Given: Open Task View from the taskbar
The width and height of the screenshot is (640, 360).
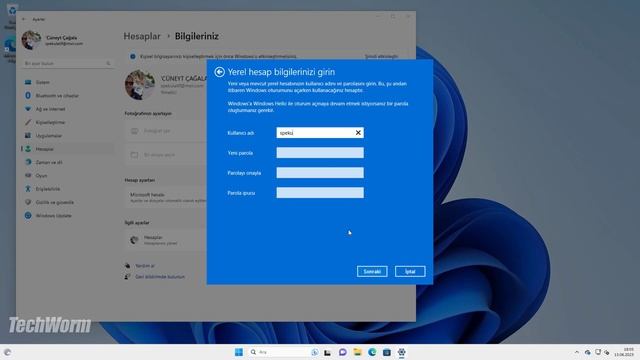Looking at the screenshot, I should (x=327, y=352).
